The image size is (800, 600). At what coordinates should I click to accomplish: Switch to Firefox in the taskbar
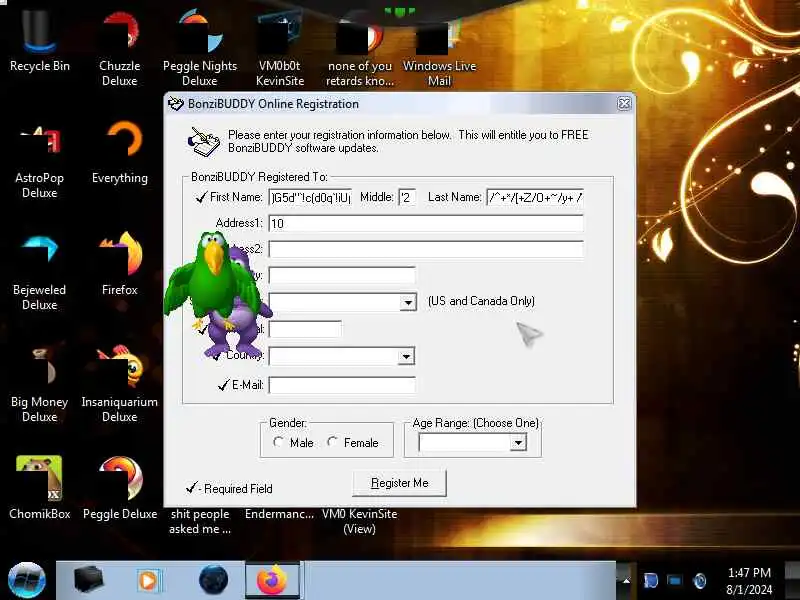tap(274, 580)
